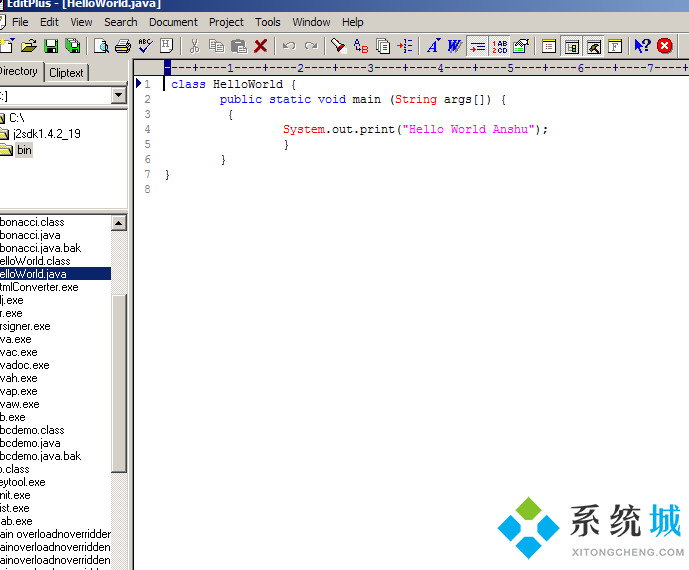689x570 pixels.
Task: Toggle Auto Indent toolbar button
Action: [478, 46]
